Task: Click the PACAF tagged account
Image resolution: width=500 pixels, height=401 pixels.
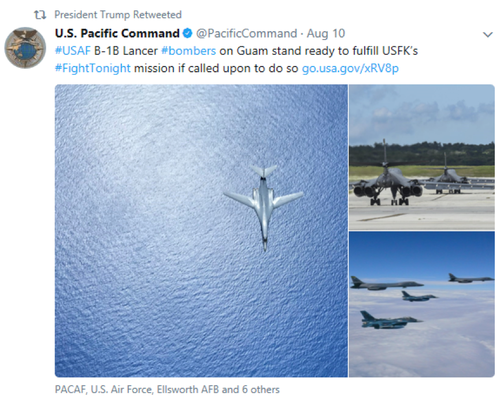Action: pos(70,389)
